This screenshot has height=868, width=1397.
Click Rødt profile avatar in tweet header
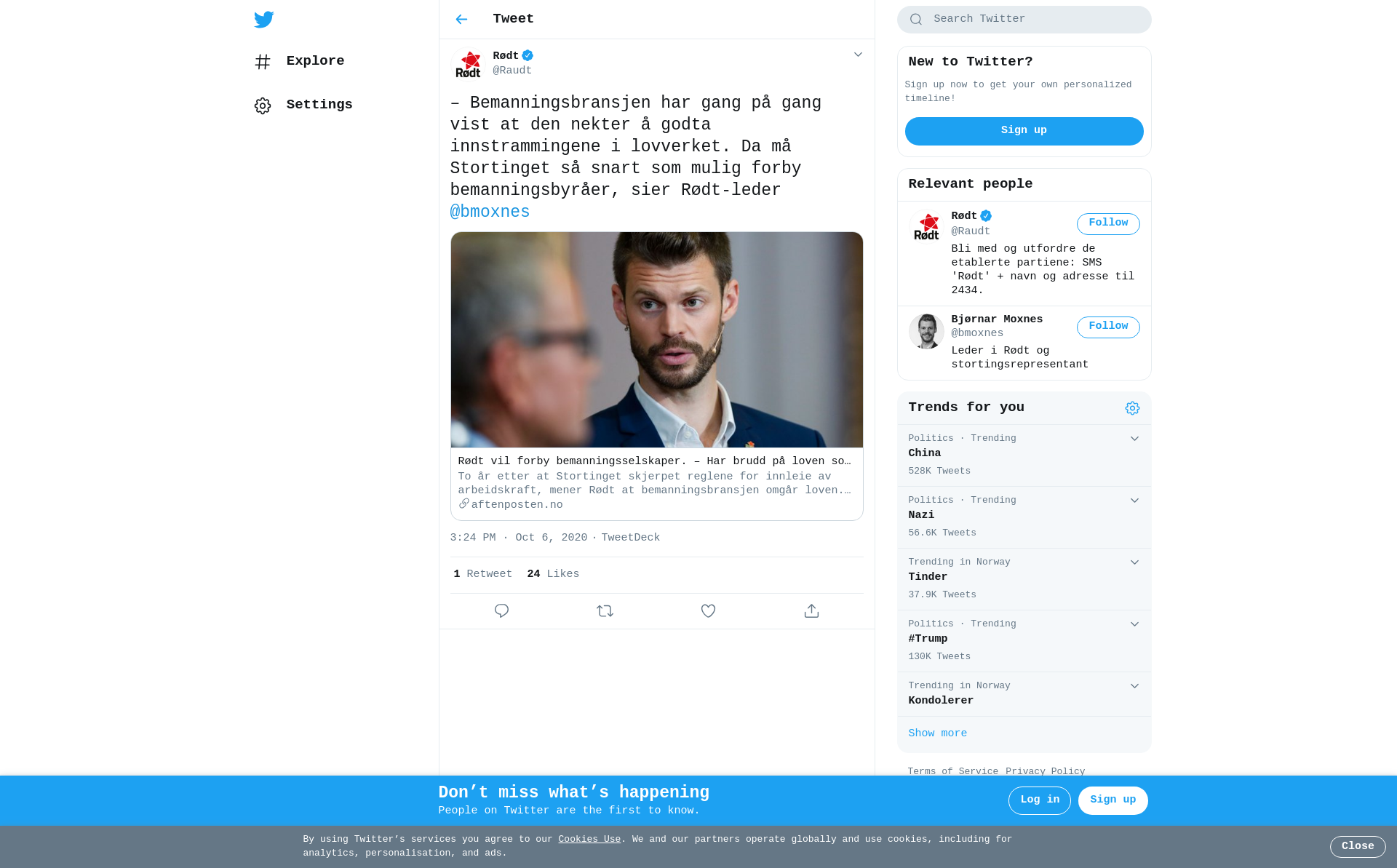point(468,64)
